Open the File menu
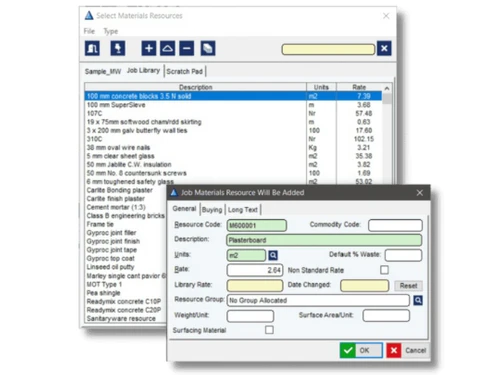Screen dimensions: 500x375 [x=89, y=31]
